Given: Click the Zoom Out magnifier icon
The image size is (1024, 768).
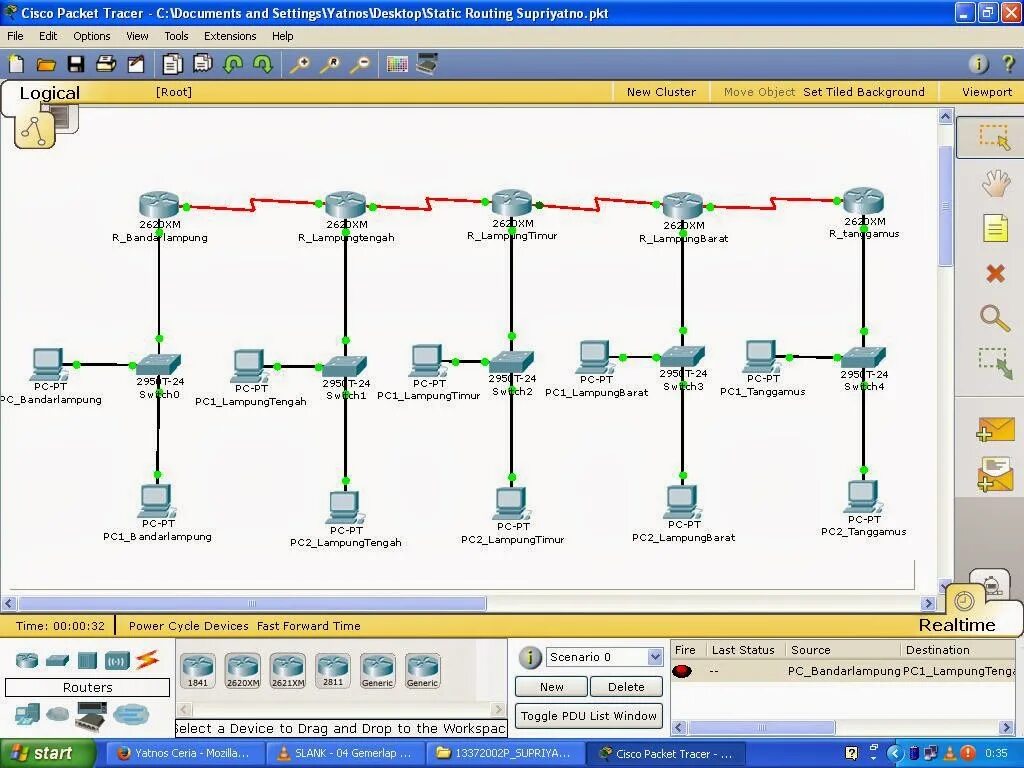Looking at the screenshot, I should [x=360, y=64].
